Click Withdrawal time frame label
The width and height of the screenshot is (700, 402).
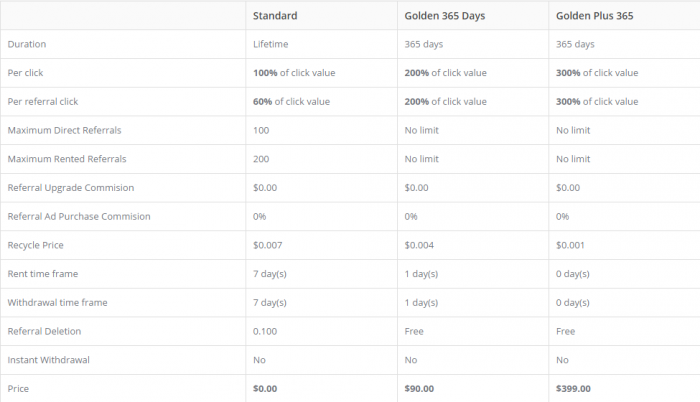coord(58,303)
